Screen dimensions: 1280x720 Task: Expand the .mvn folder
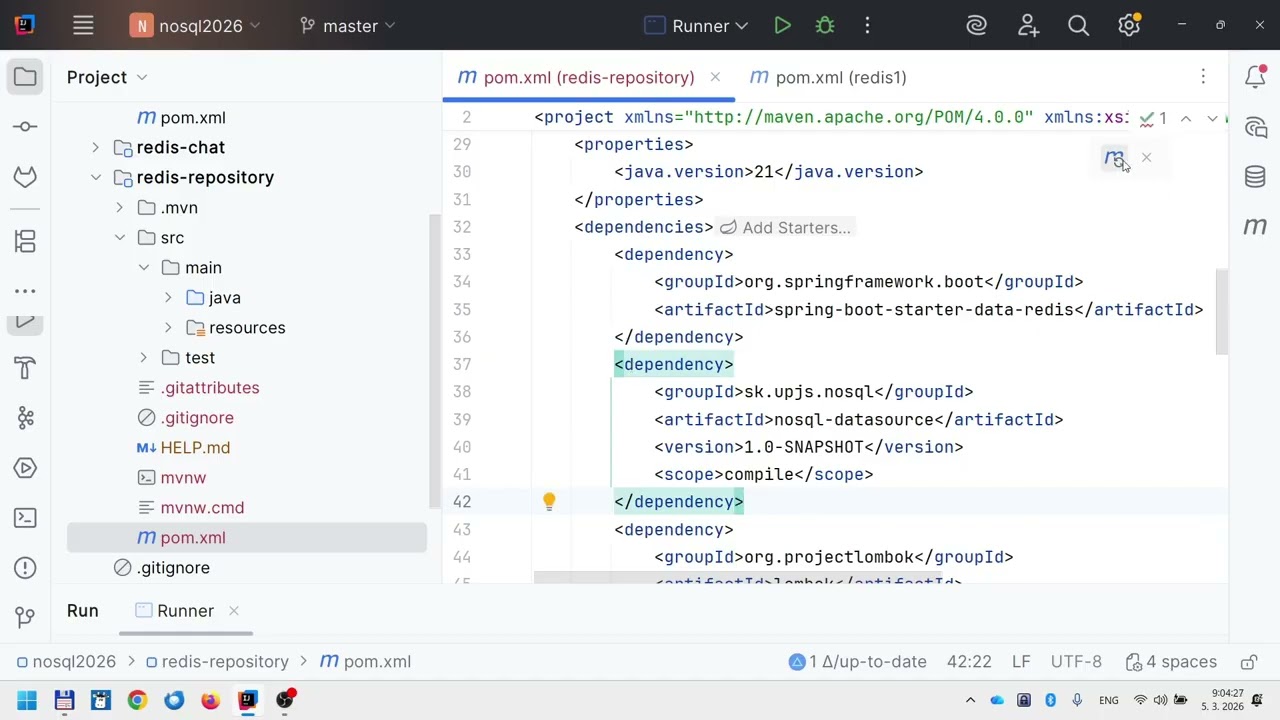click(x=119, y=207)
